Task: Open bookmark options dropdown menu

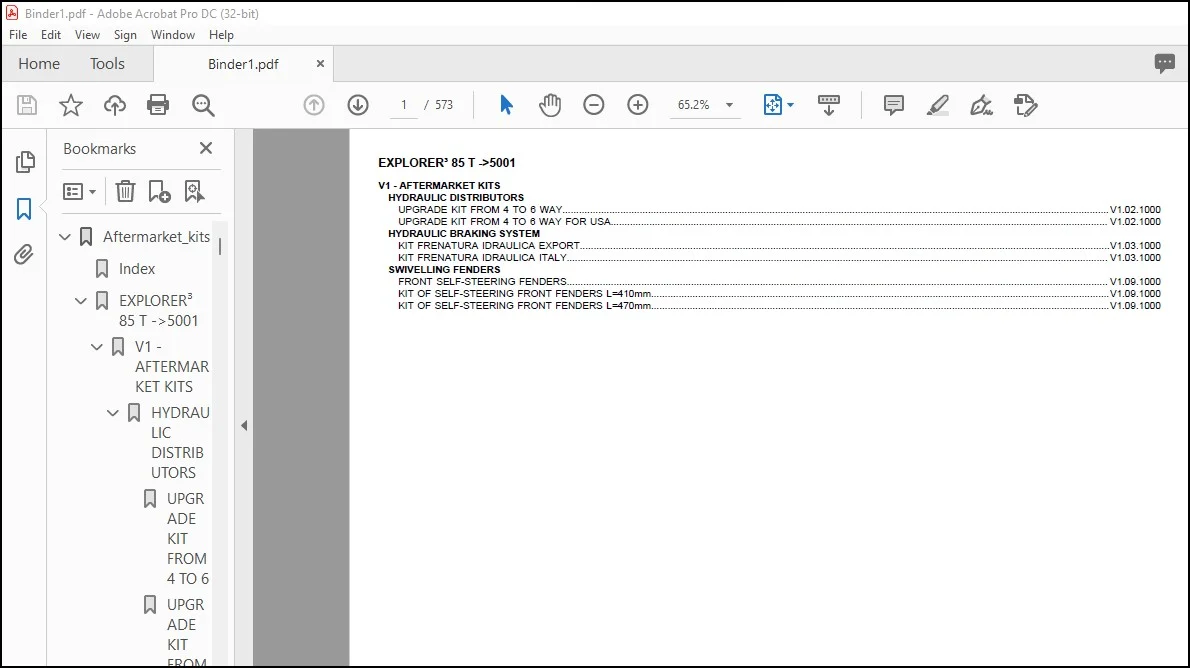Action: tap(80, 191)
